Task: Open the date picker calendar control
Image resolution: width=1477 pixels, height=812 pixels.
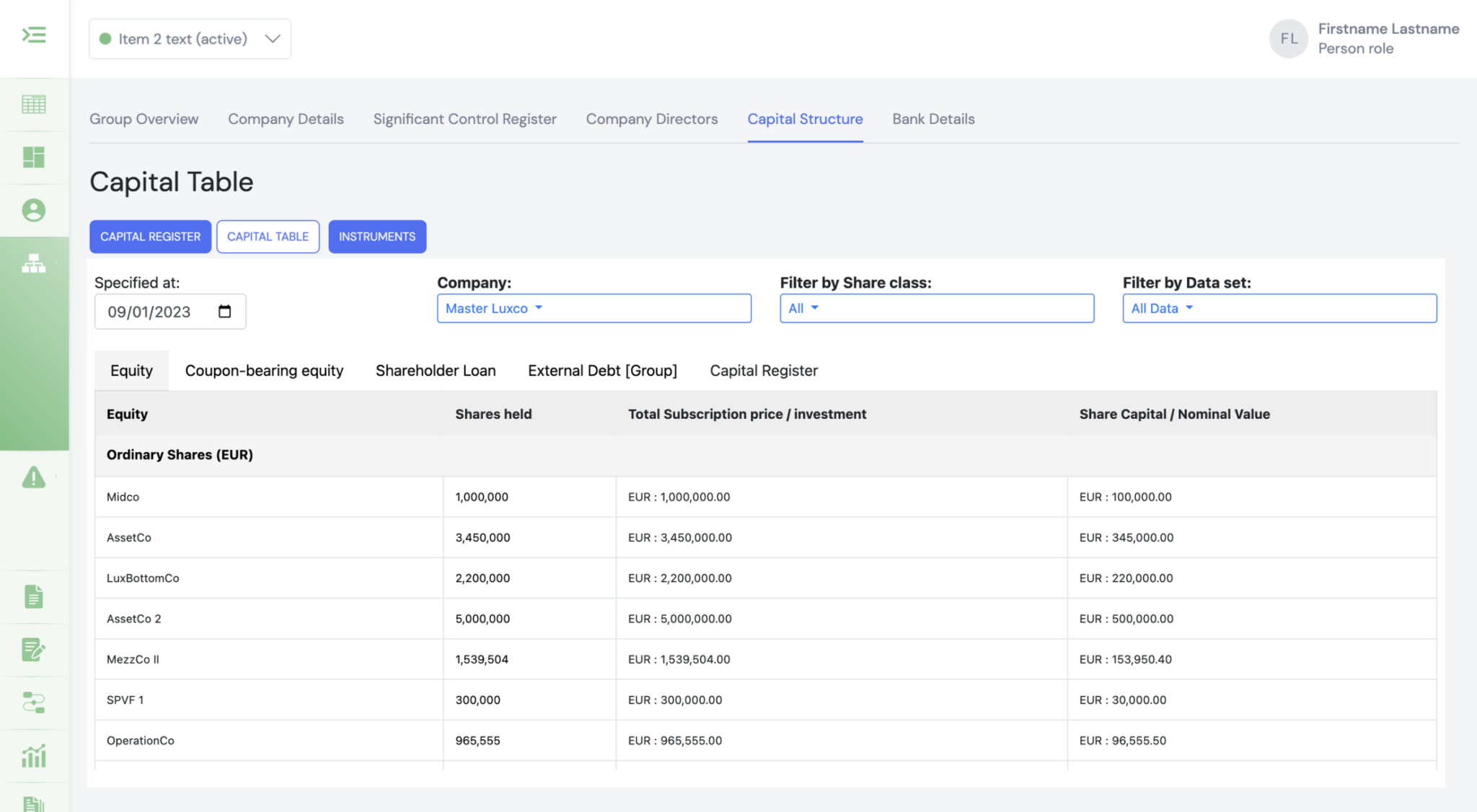Action: coord(224,311)
